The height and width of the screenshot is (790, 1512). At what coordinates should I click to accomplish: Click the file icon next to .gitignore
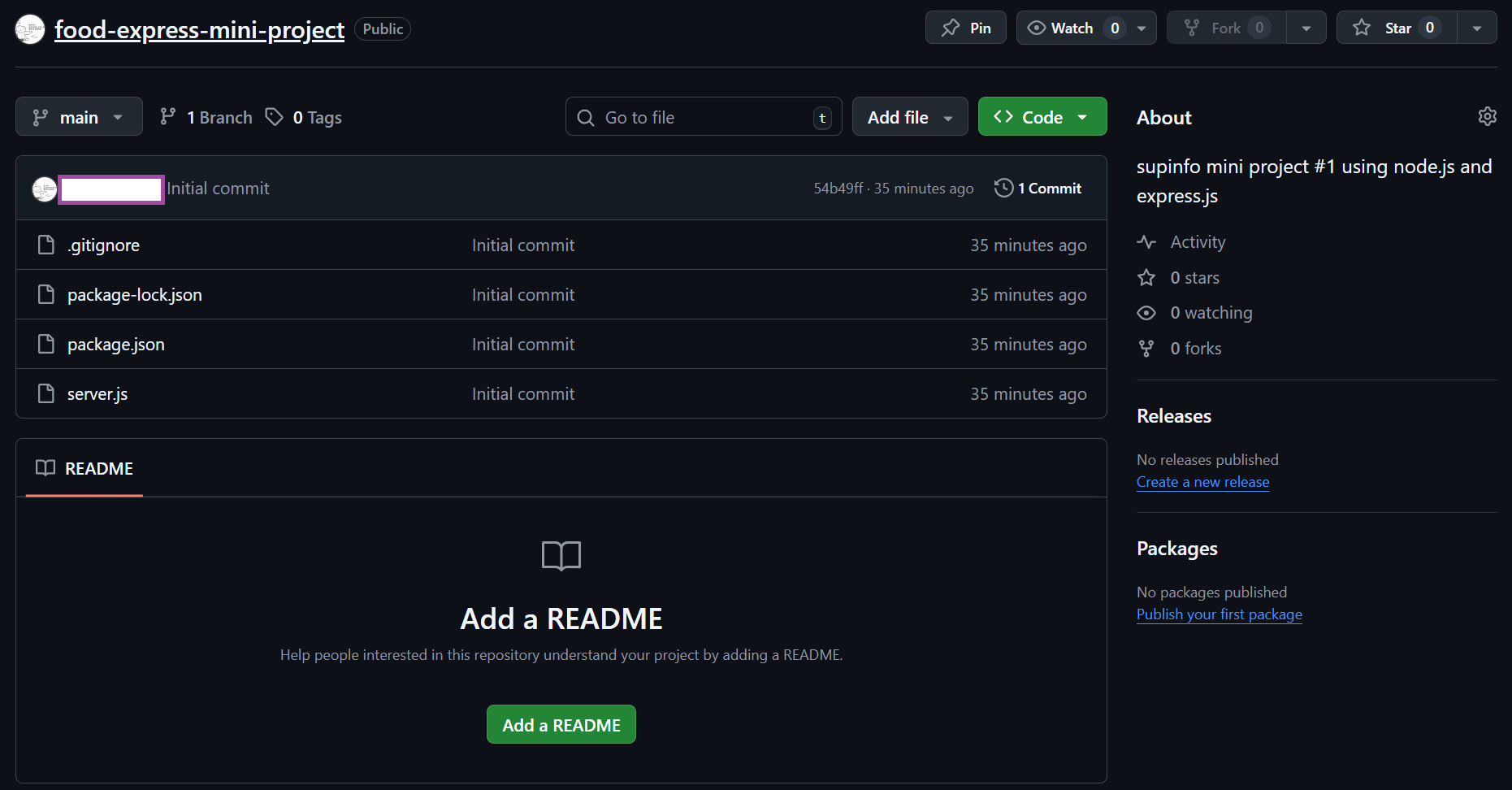[46, 245]
